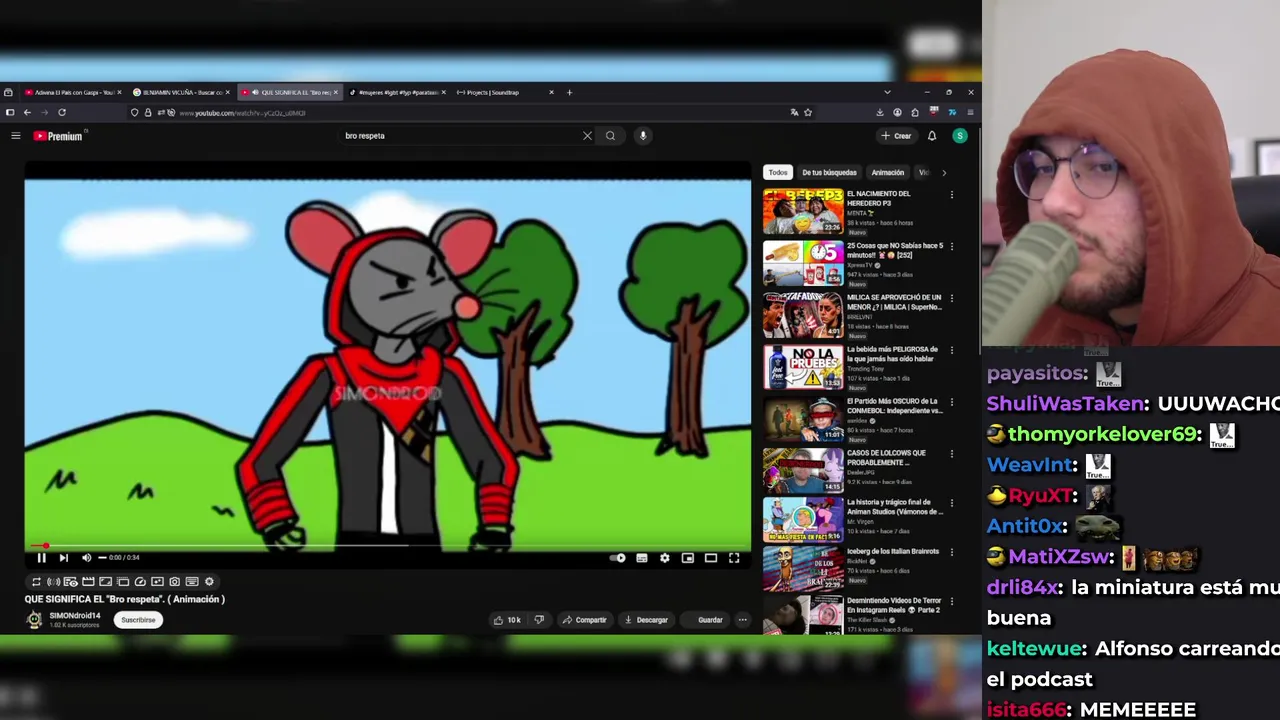Open thumbnail of 'El Nacimiento del Heredero P3'
Viewport: 1280px width, 720px height.
click(803, 211)
